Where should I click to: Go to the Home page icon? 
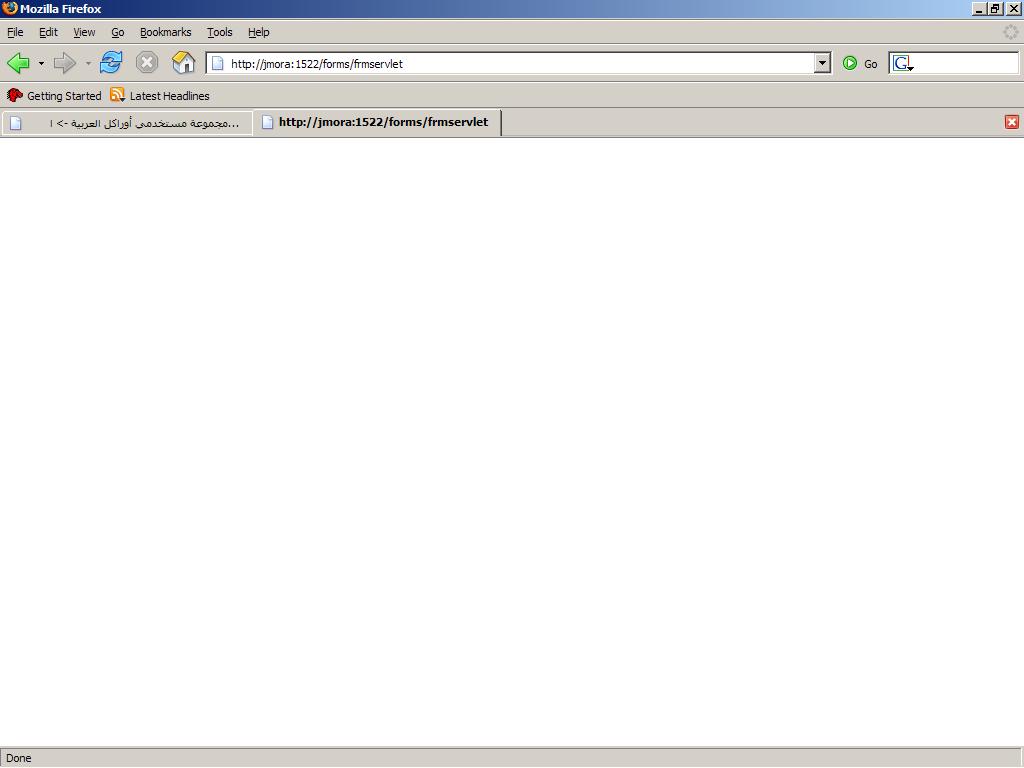click(183, 63)
